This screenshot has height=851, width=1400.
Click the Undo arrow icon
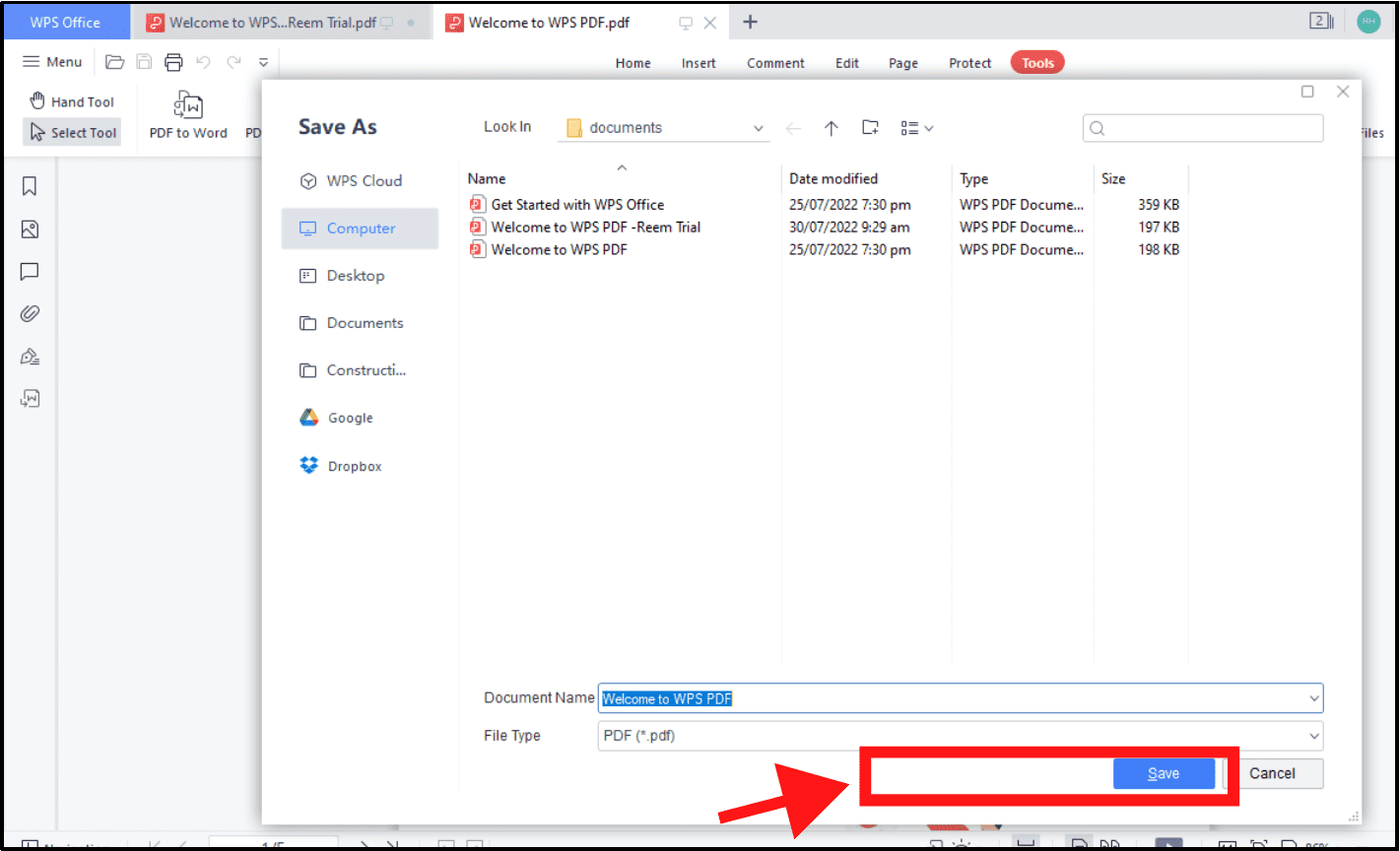pos(203,62)
